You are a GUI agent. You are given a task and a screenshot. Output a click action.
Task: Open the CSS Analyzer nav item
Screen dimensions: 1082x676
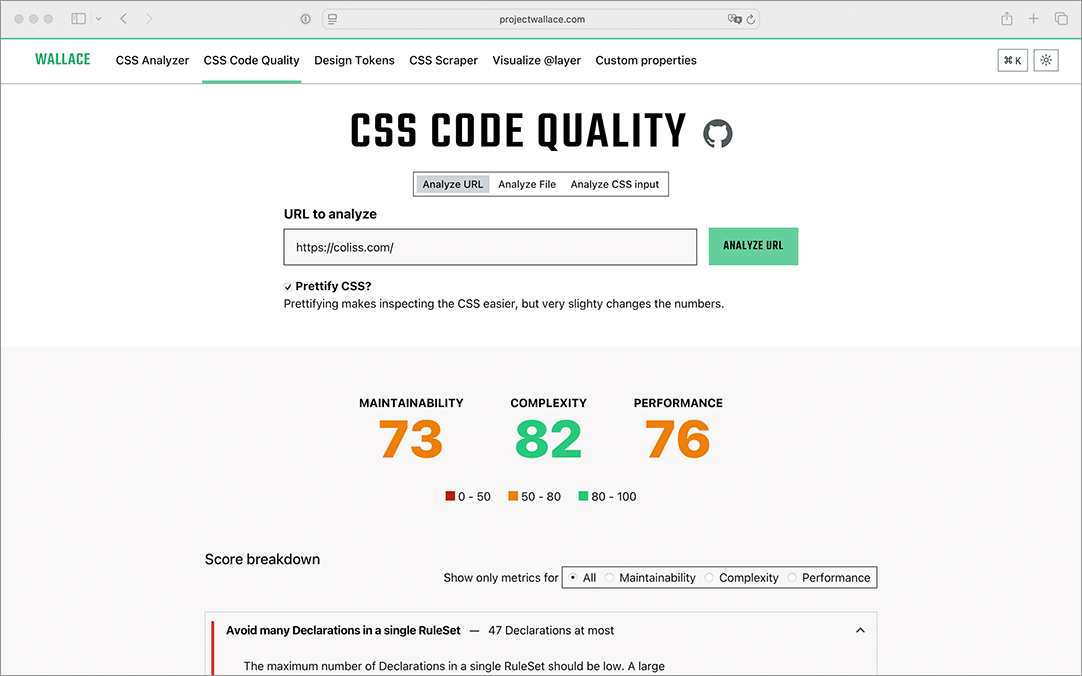point(153,61)
